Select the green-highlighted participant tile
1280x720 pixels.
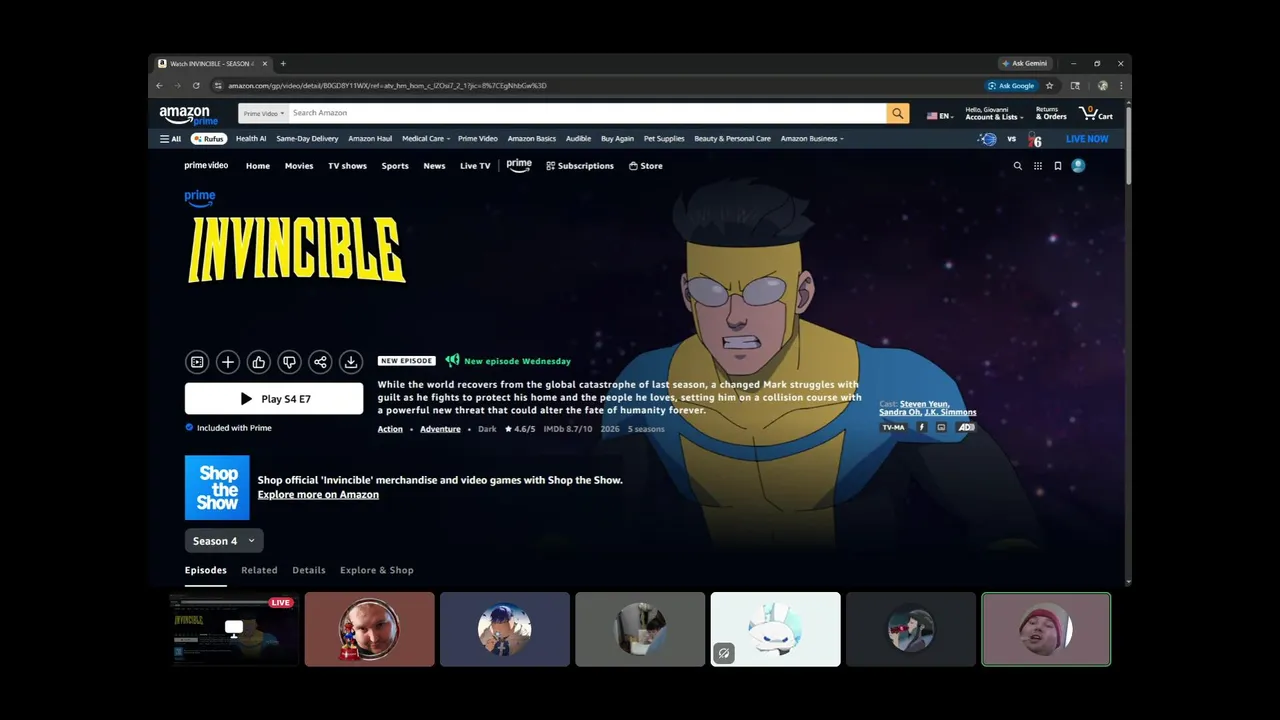click(1046, 629)
